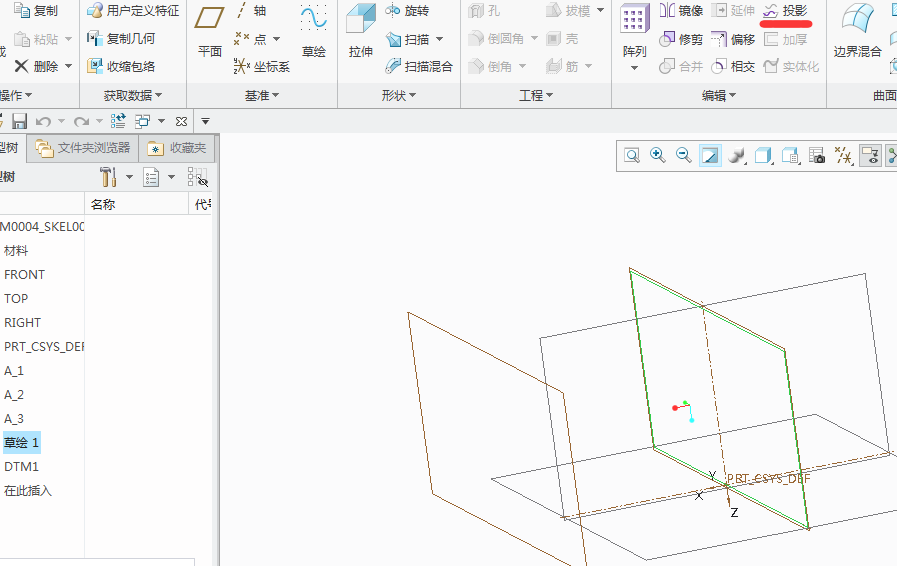897x566 pixels.
Task: Click the 名称 column header
Action: coord(137,204)
